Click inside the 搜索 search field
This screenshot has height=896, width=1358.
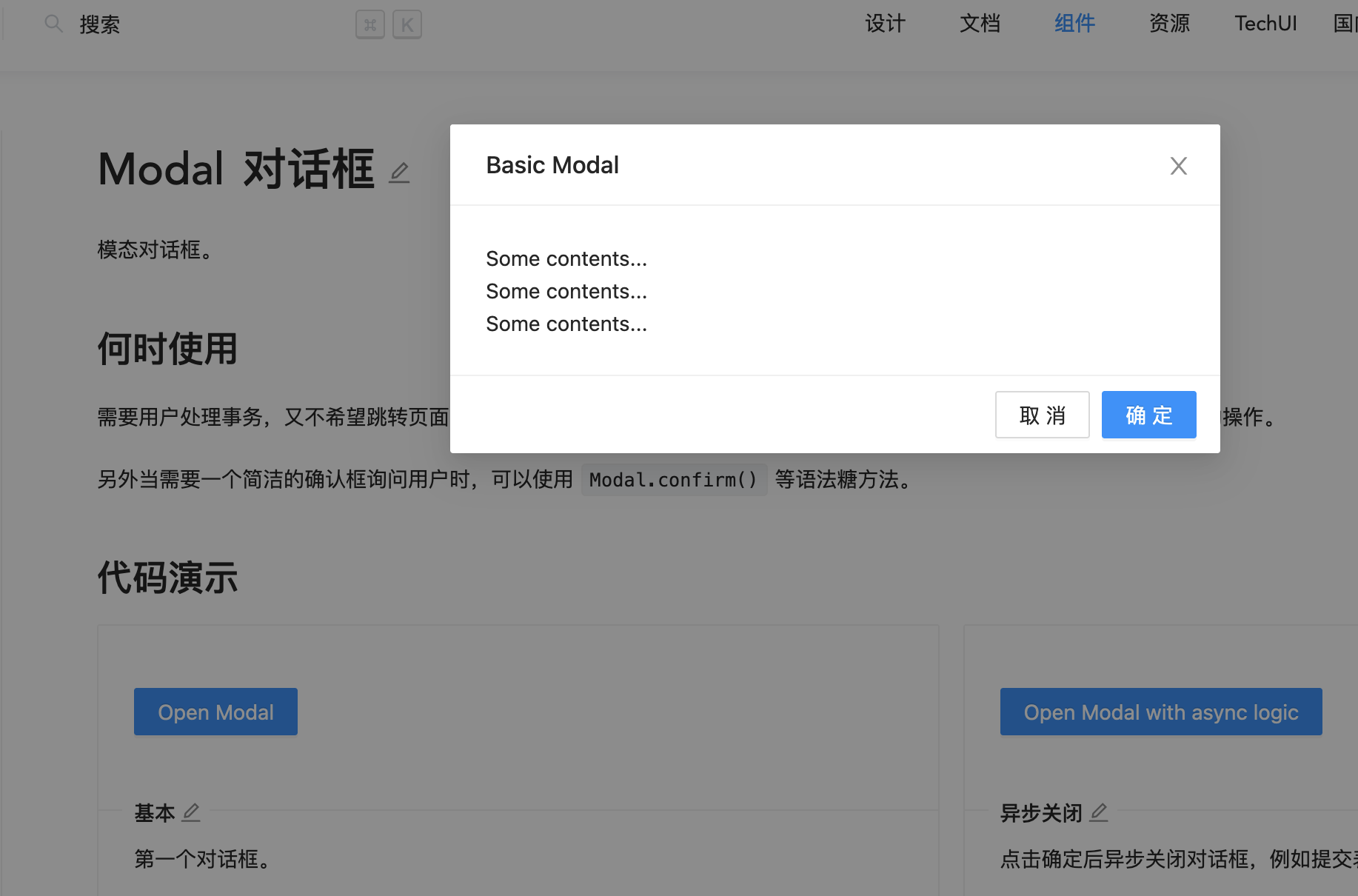coord(148,23)
